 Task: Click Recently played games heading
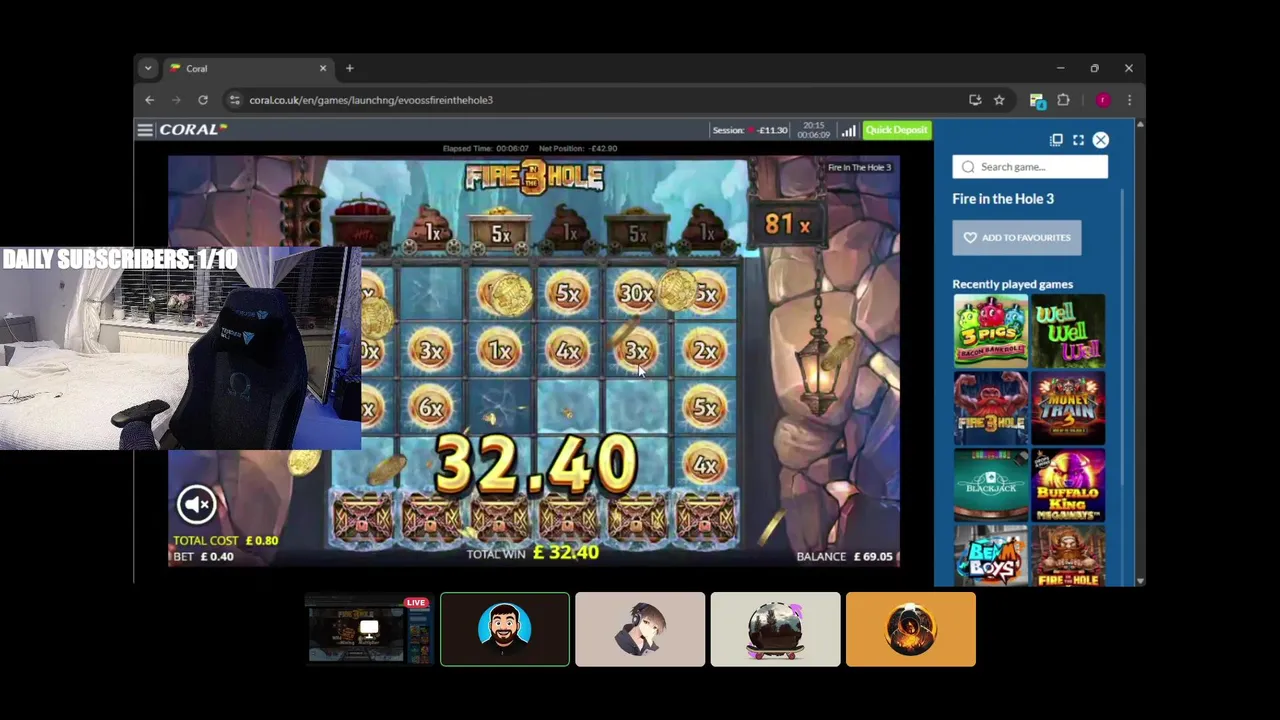click(1012, 284)
